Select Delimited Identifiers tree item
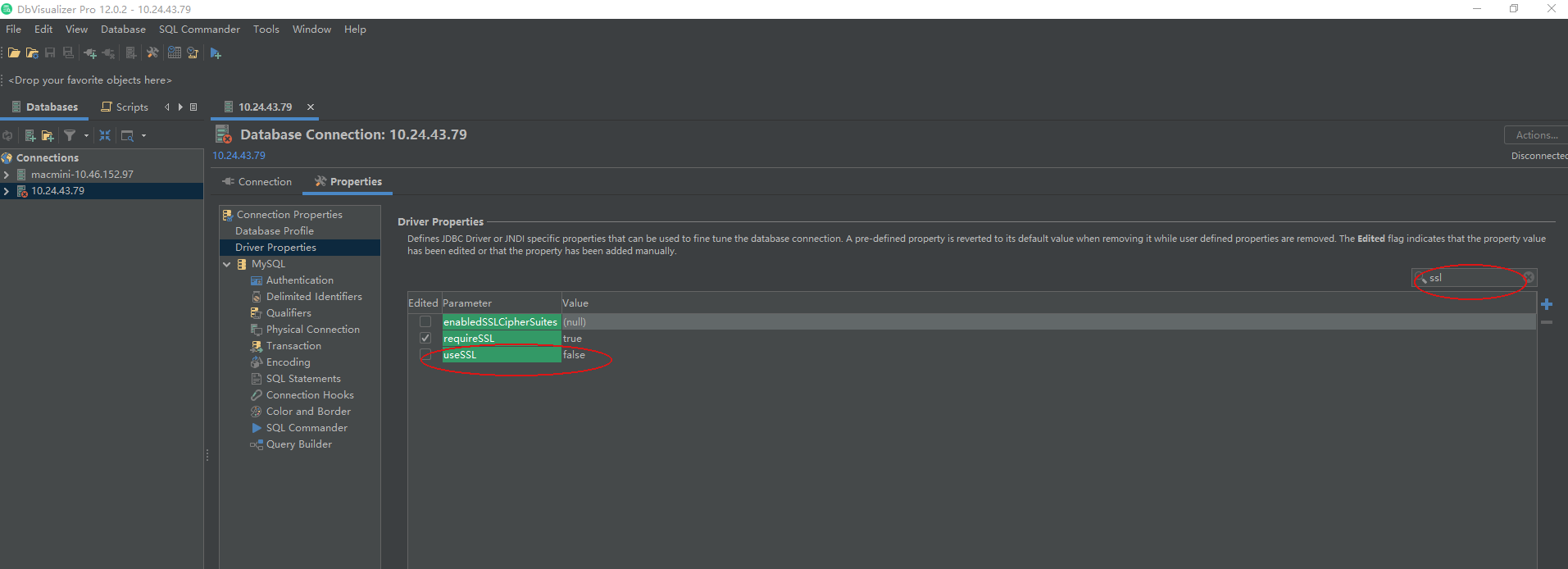 point(314,296)
